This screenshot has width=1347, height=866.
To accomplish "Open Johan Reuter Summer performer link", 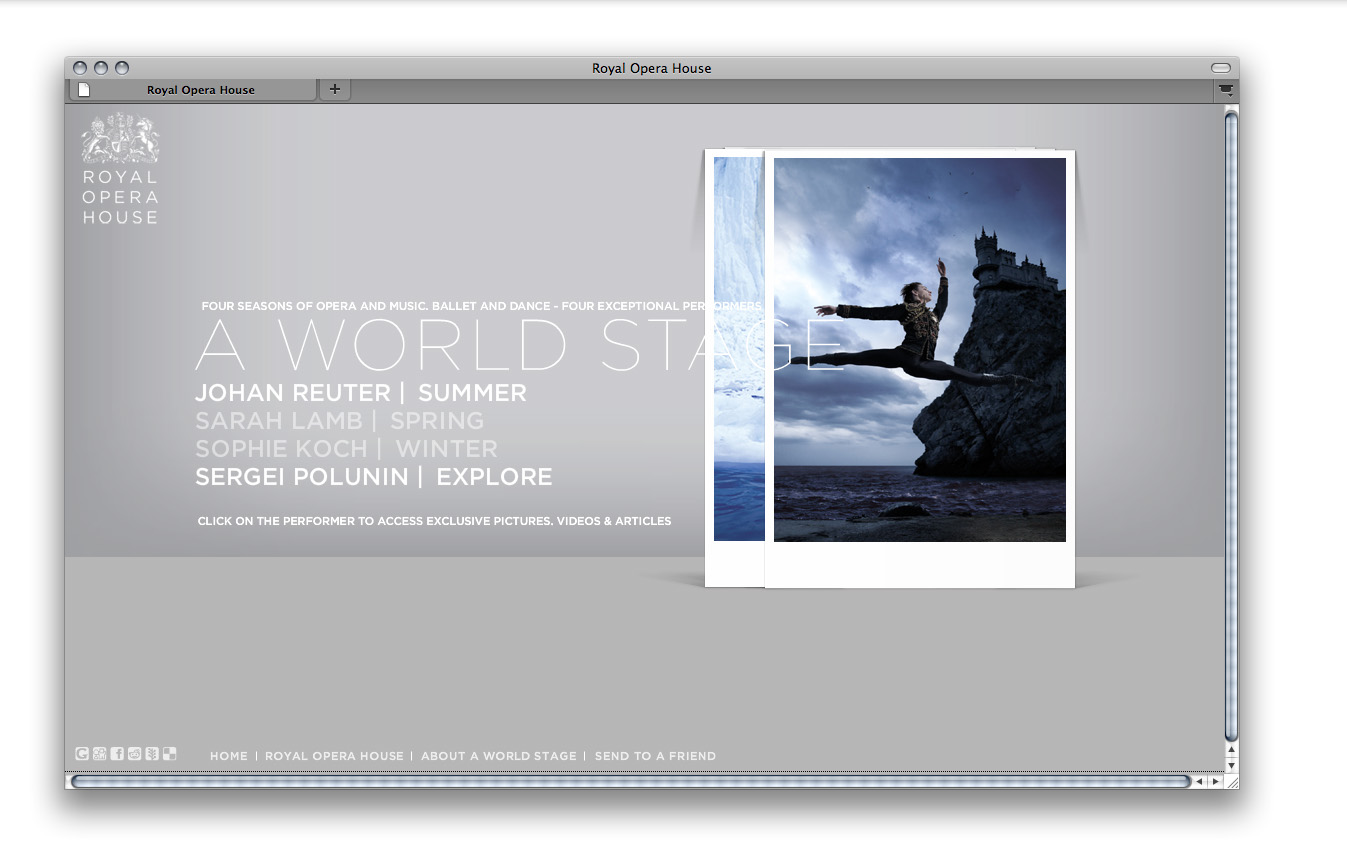I will (x=360, y=393).
